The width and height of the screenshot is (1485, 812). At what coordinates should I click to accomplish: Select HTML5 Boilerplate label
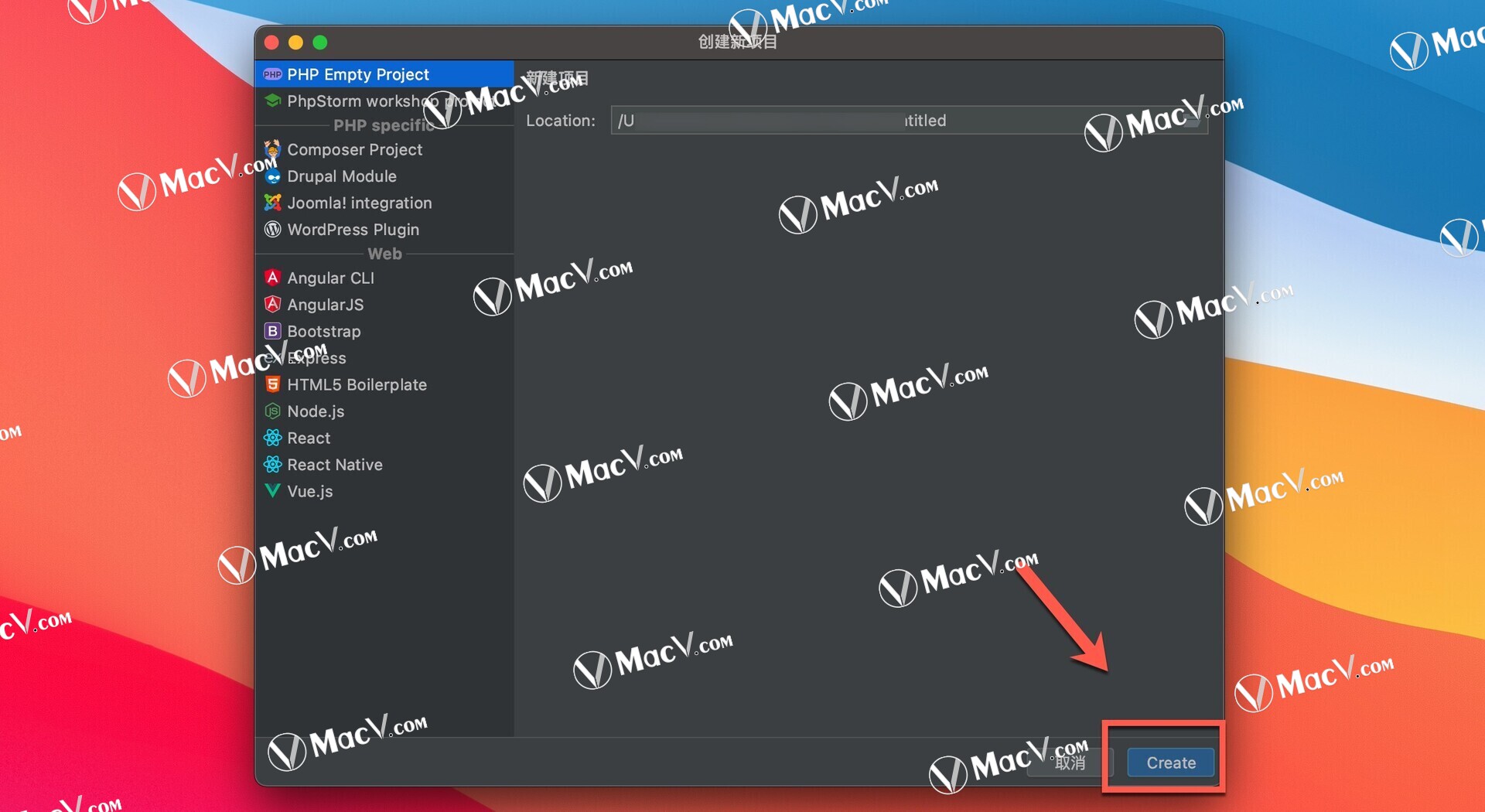pyautogui.click(x=357, y=384)
